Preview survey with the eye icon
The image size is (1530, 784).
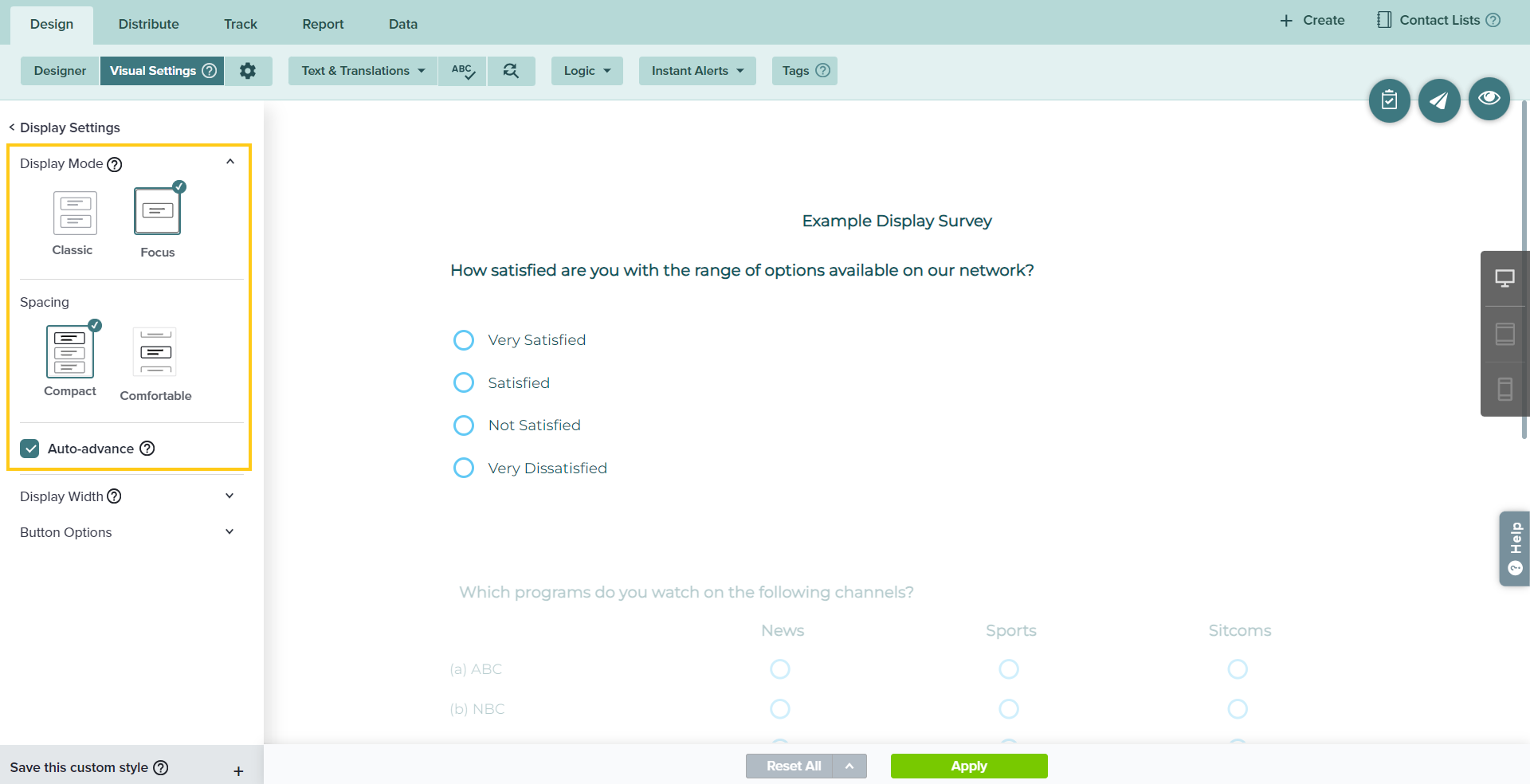click(1489, 99)
